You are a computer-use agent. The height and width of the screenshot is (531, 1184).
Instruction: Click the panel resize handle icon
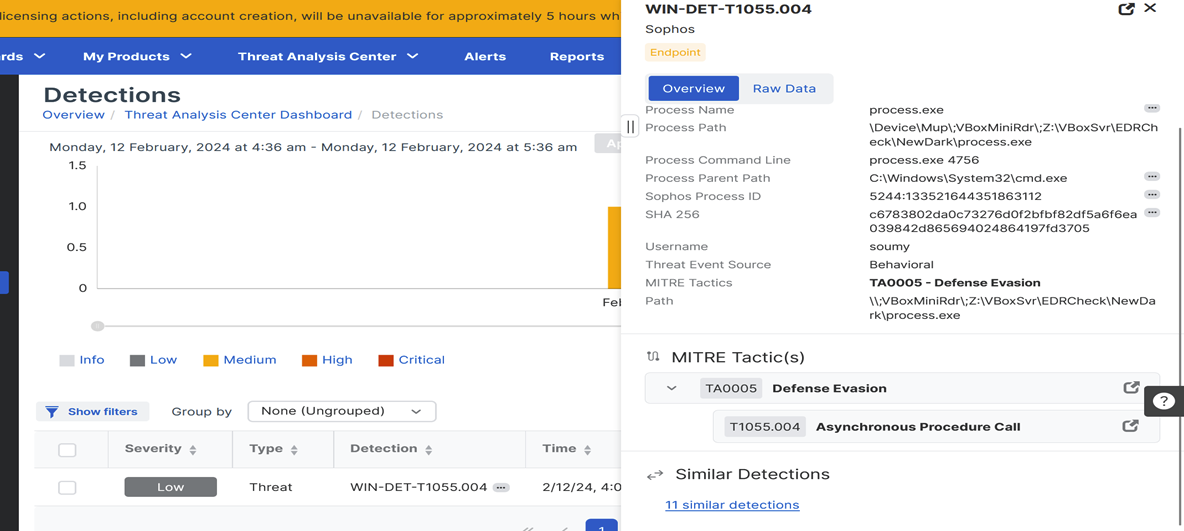[x=631, y=126]
